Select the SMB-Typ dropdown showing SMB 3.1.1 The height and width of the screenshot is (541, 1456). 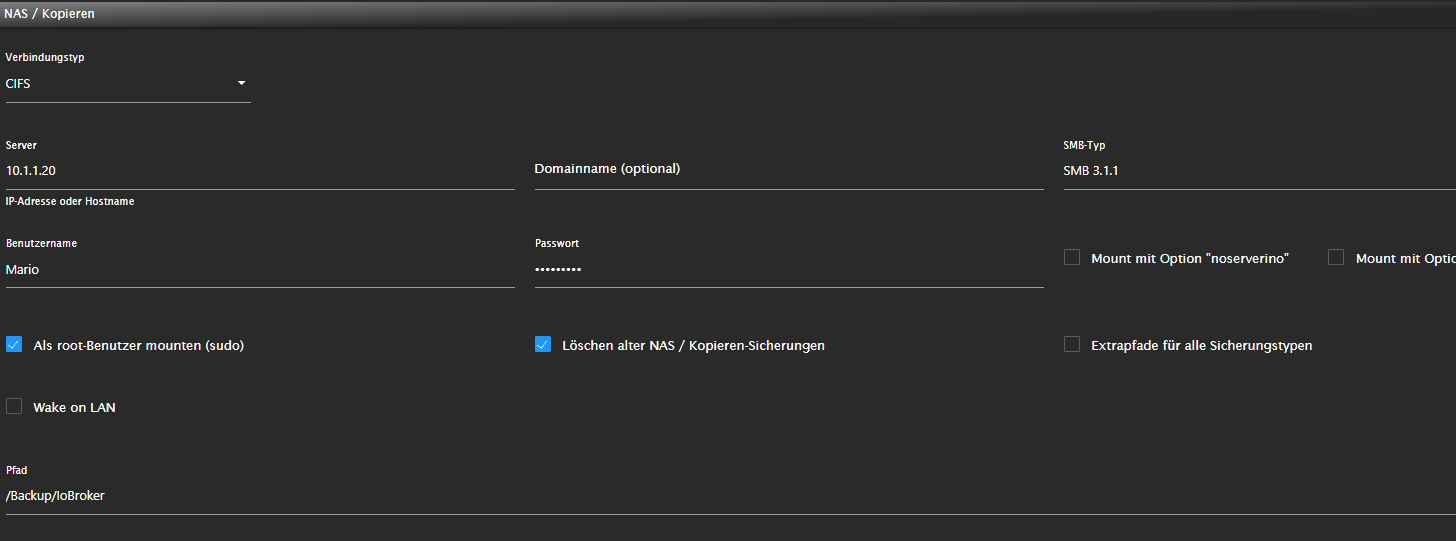tap(1259, 171)
